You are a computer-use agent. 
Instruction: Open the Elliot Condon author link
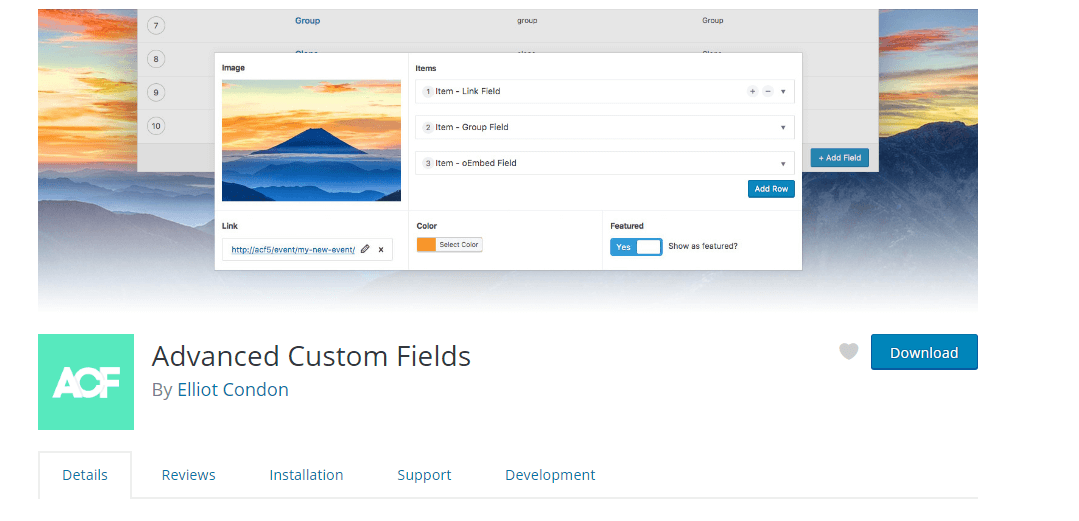233,390
